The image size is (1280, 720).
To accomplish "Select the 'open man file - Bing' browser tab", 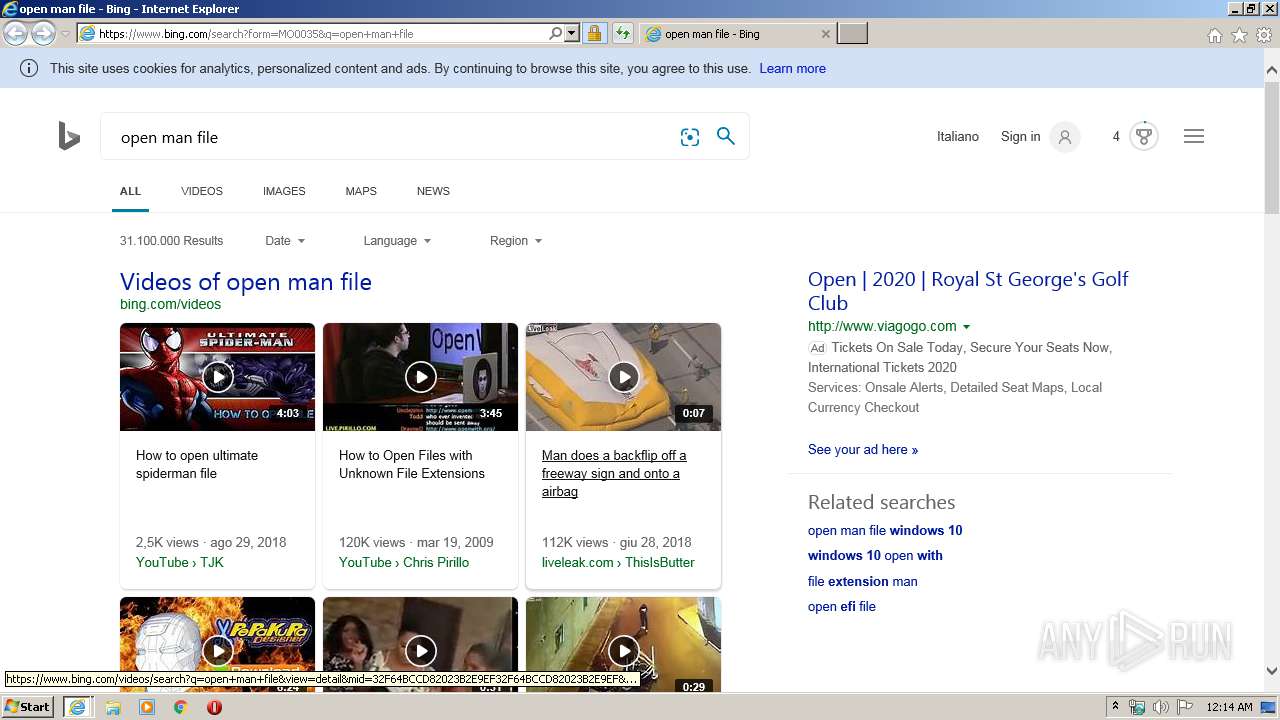I will click(737, 33).
